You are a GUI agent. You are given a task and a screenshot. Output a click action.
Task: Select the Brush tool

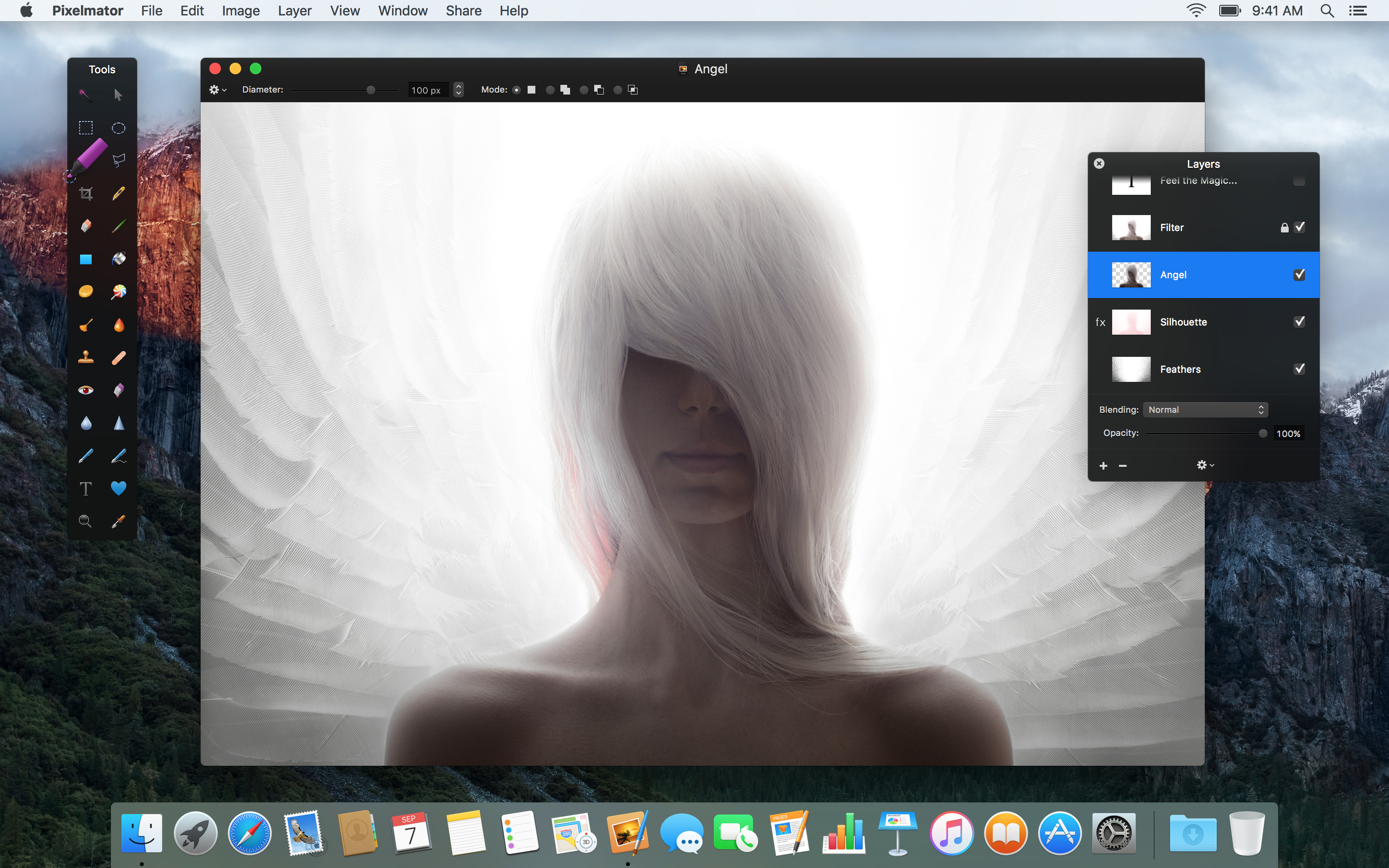coord(86,323)
